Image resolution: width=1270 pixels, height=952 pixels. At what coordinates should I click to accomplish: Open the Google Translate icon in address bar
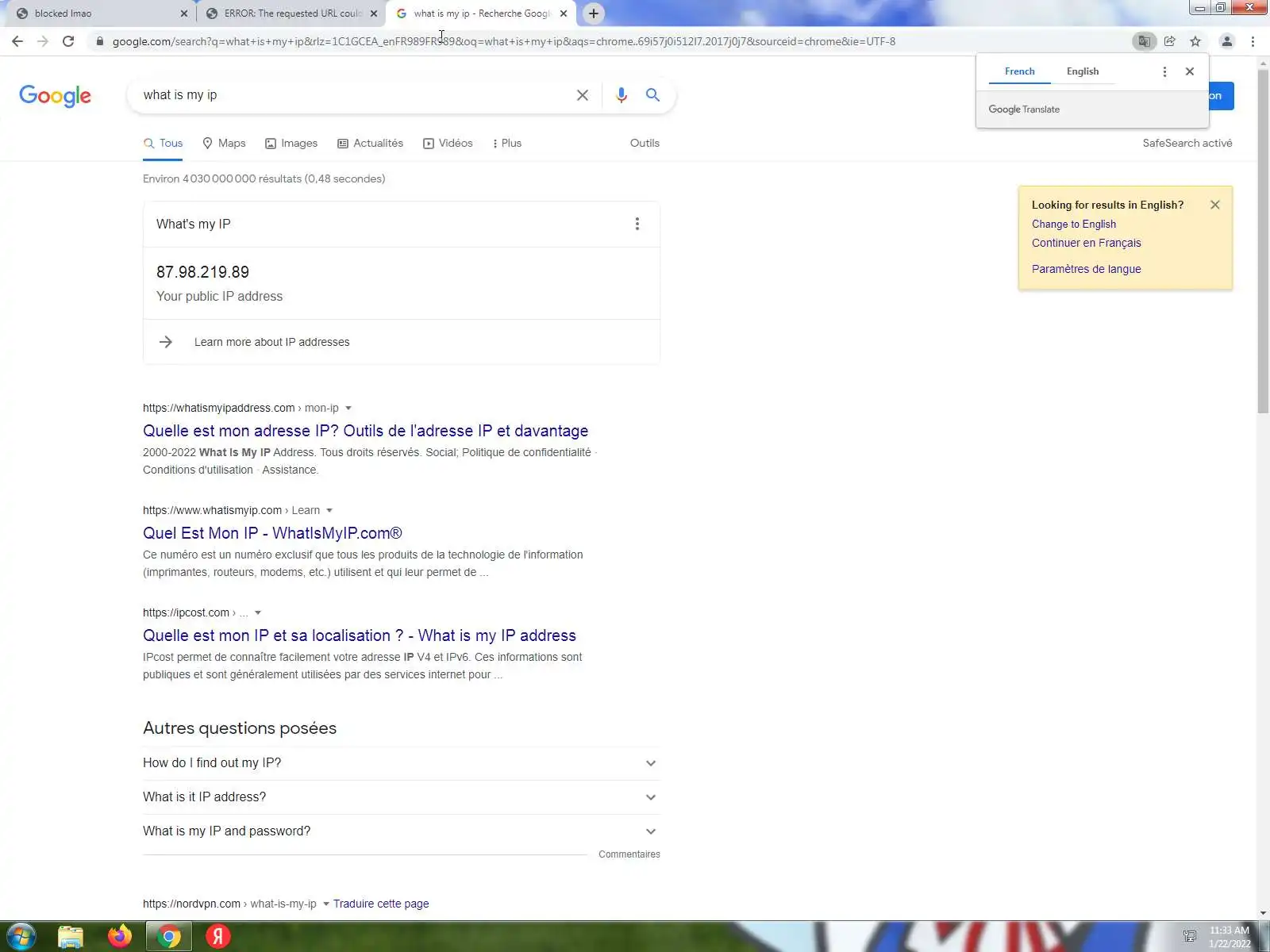coord(1144,41)
